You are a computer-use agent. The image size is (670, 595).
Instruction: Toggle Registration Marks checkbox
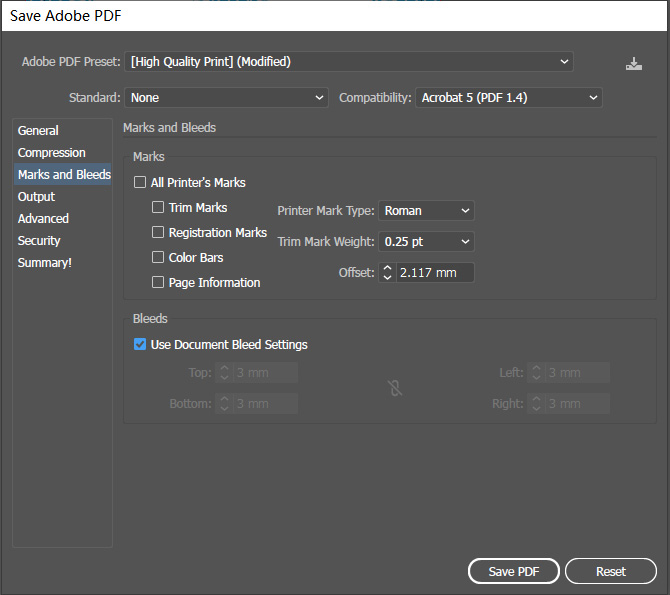coord(158,232)
